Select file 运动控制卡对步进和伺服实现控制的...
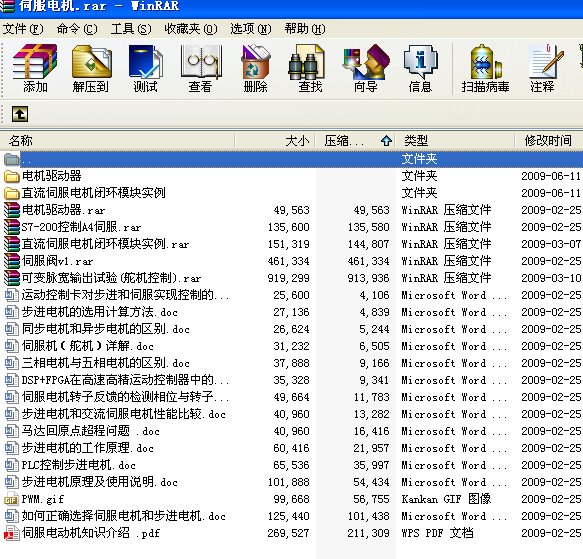 coord(125,295)
